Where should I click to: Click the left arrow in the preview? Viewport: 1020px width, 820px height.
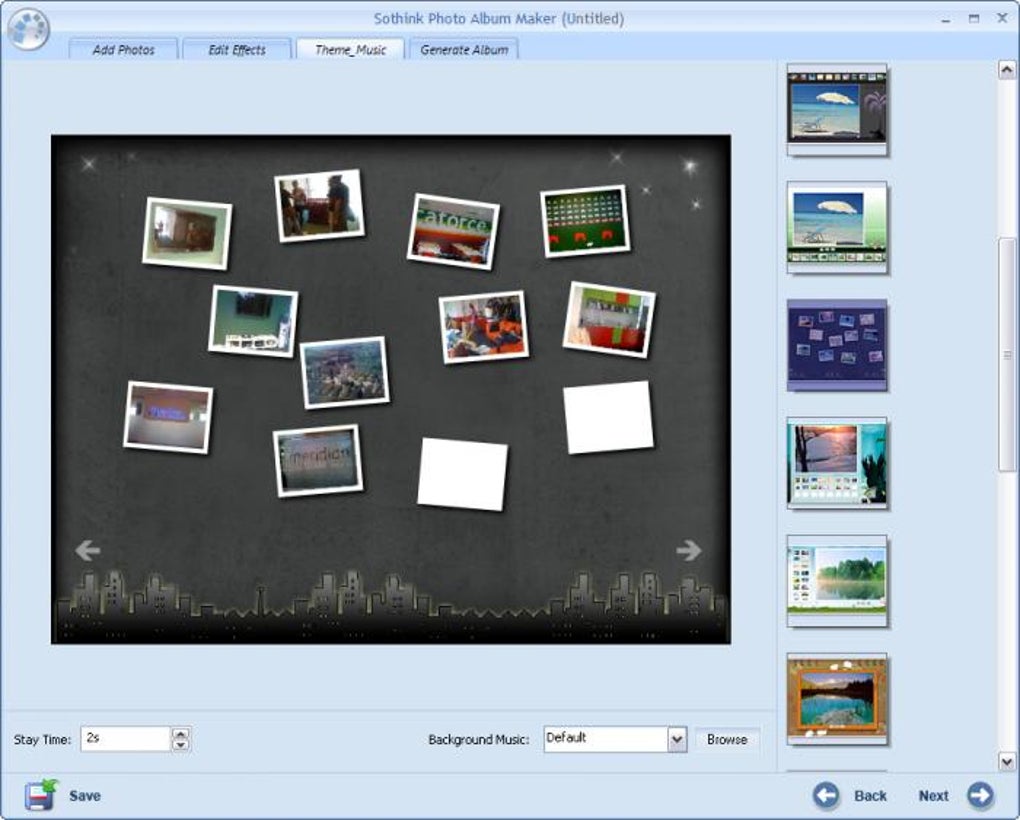click(x=88, y=551)
